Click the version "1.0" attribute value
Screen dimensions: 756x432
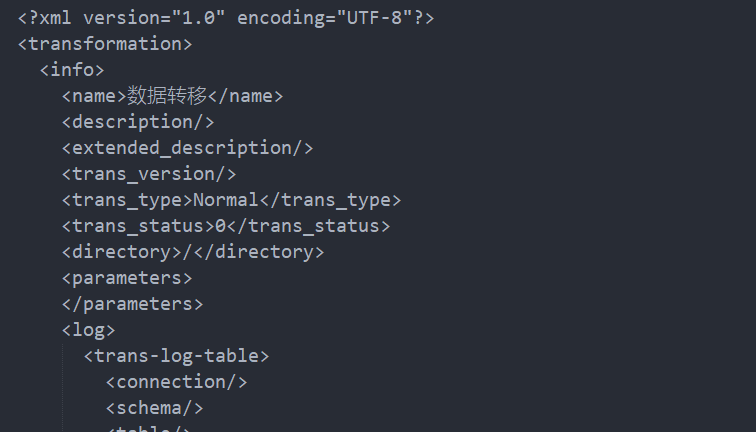(x=198, y=18)
